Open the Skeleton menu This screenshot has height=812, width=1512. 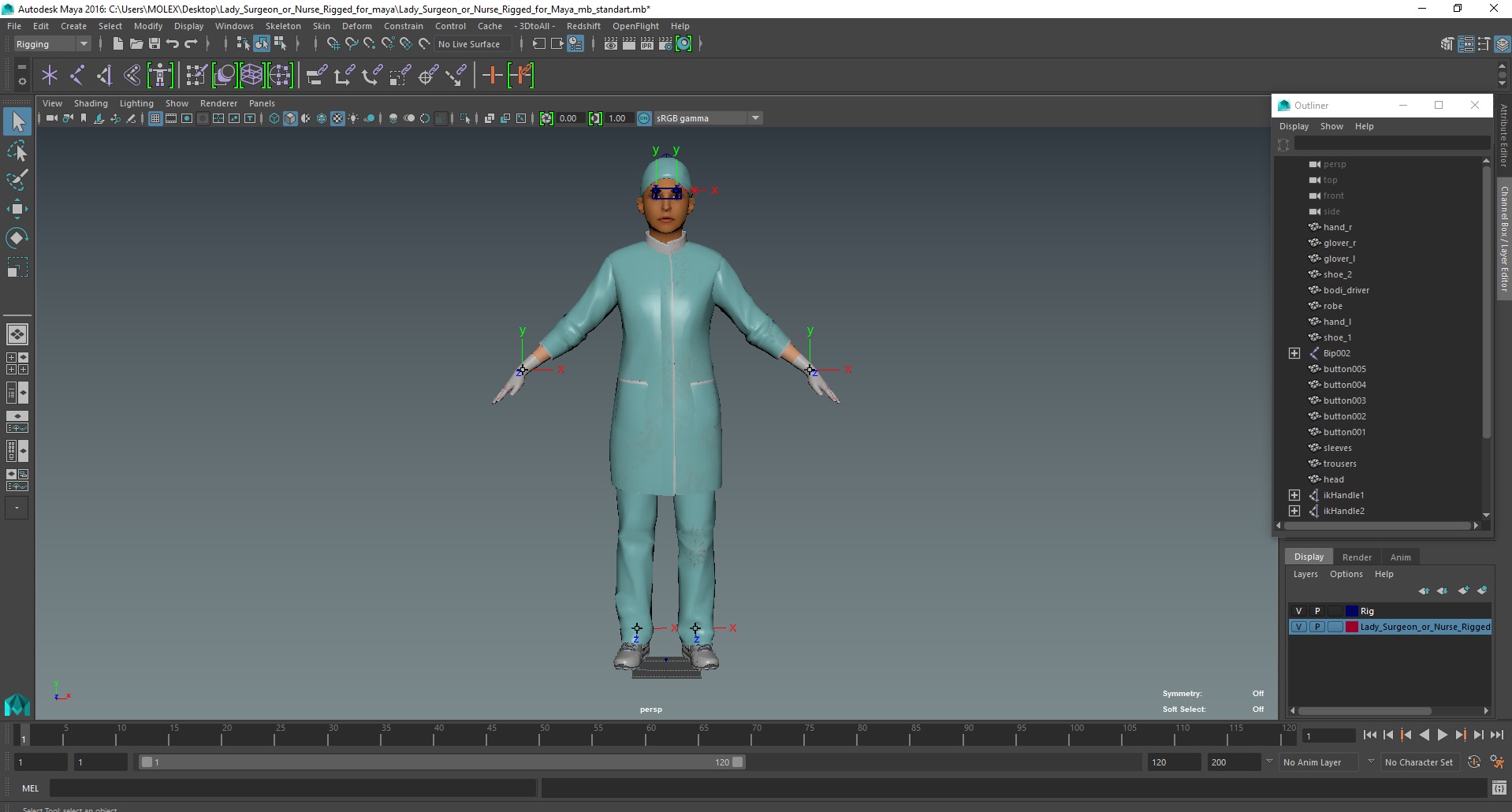coord(283,26)
